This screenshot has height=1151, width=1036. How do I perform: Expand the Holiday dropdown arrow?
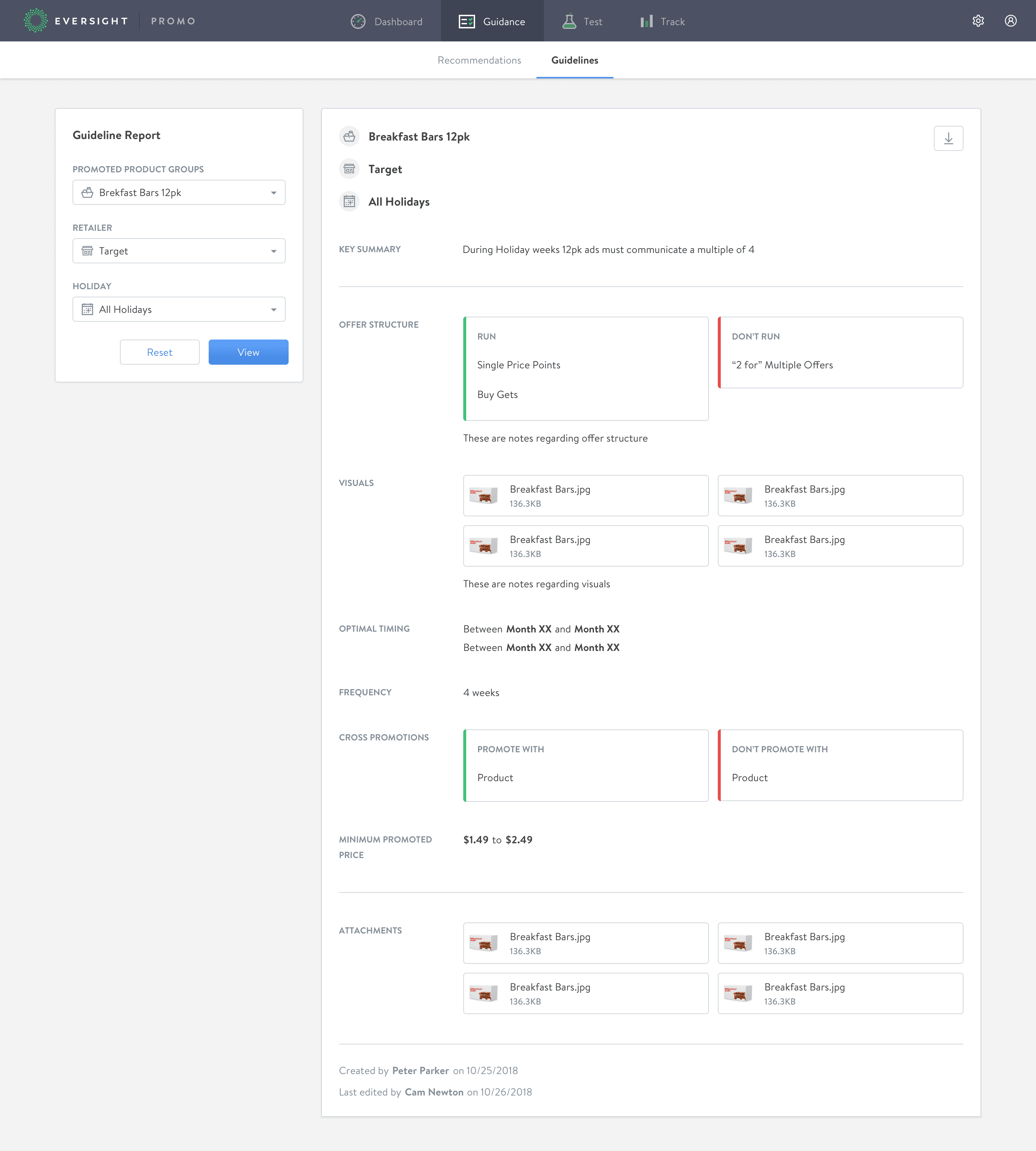[x=274, y=310]
